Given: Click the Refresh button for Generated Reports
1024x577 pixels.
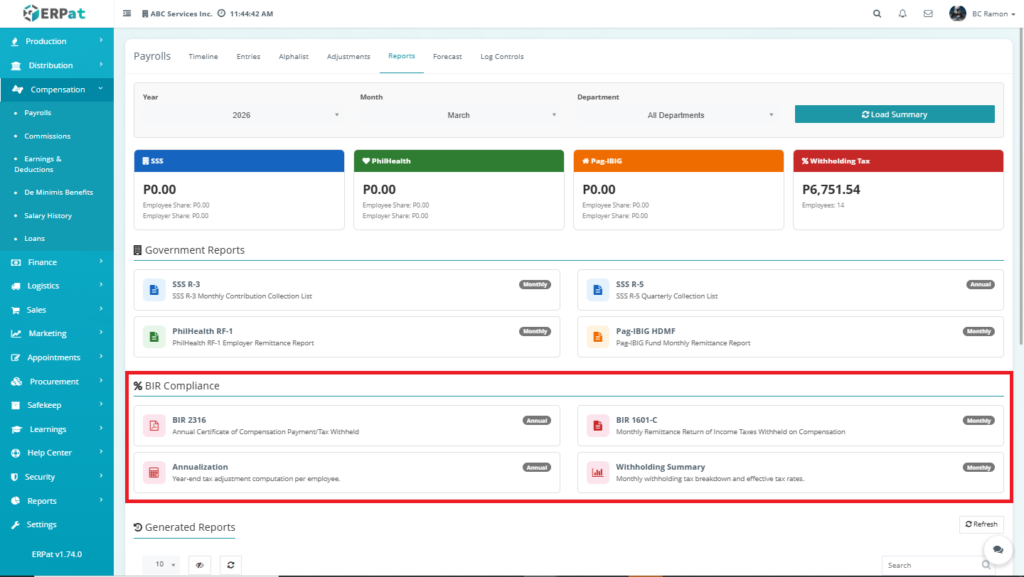Looking at the screenshot, I should pos(980,524).
